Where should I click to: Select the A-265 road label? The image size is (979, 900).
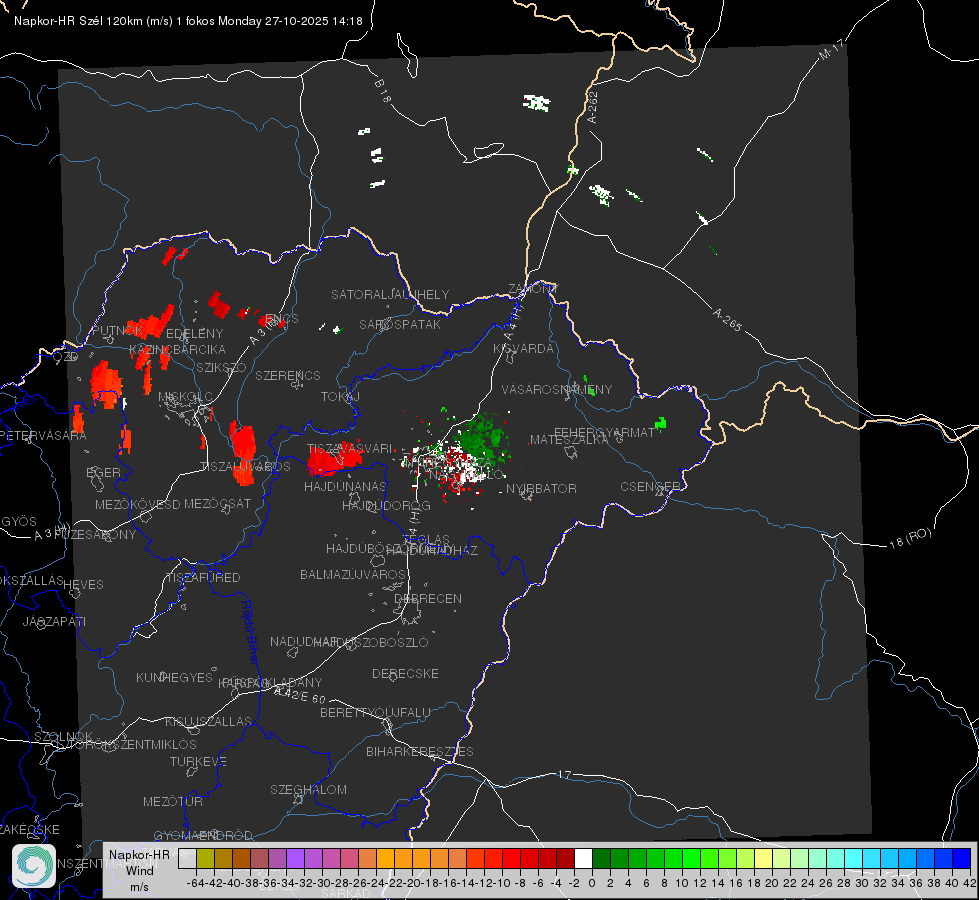click(x=727, y=320)
